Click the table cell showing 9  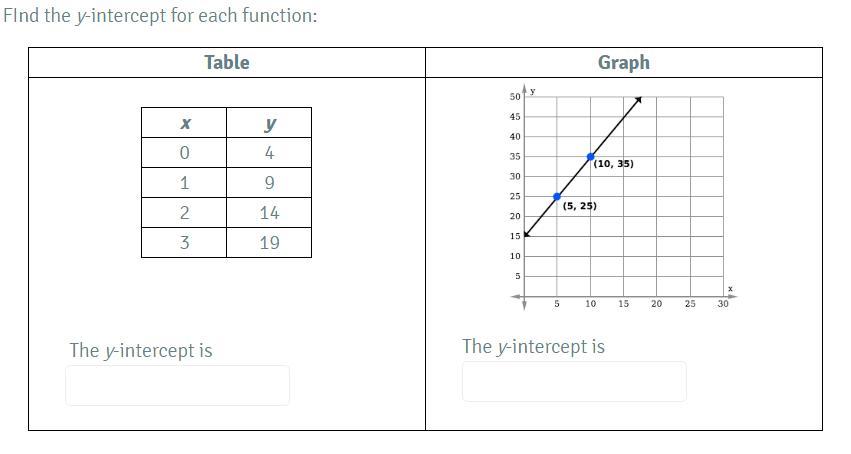point(269,183)
